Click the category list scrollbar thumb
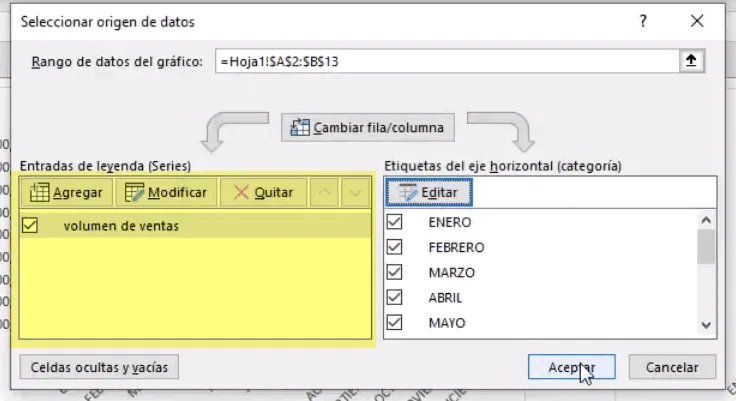 [706, 246]
